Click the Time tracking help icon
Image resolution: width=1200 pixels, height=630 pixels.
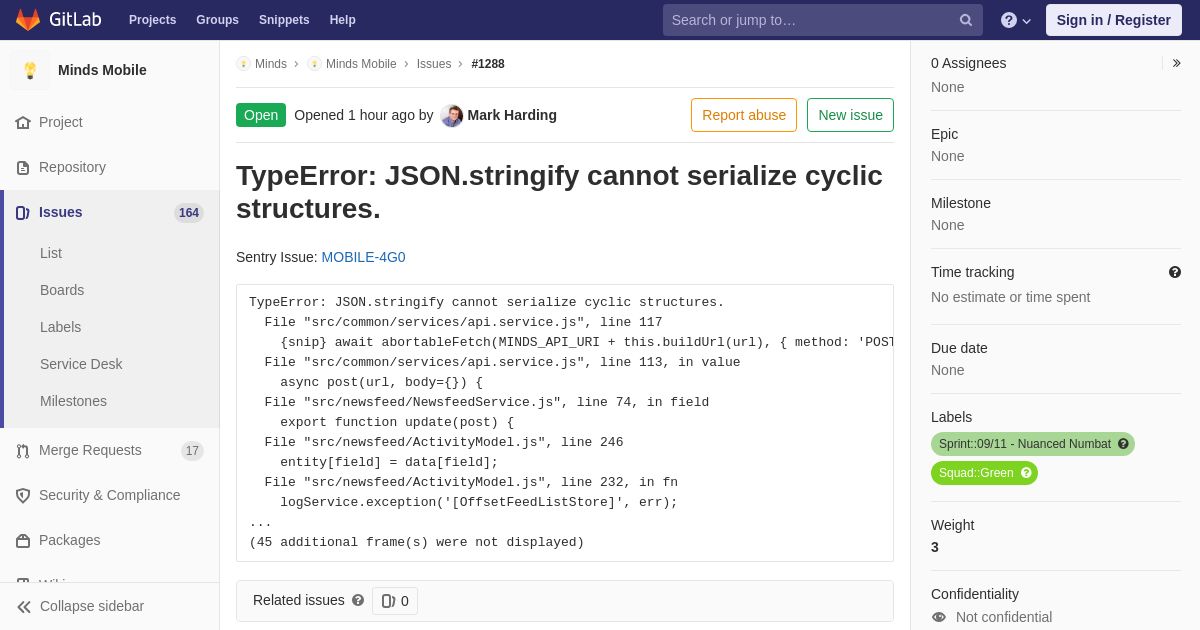tap(1175, 272)
